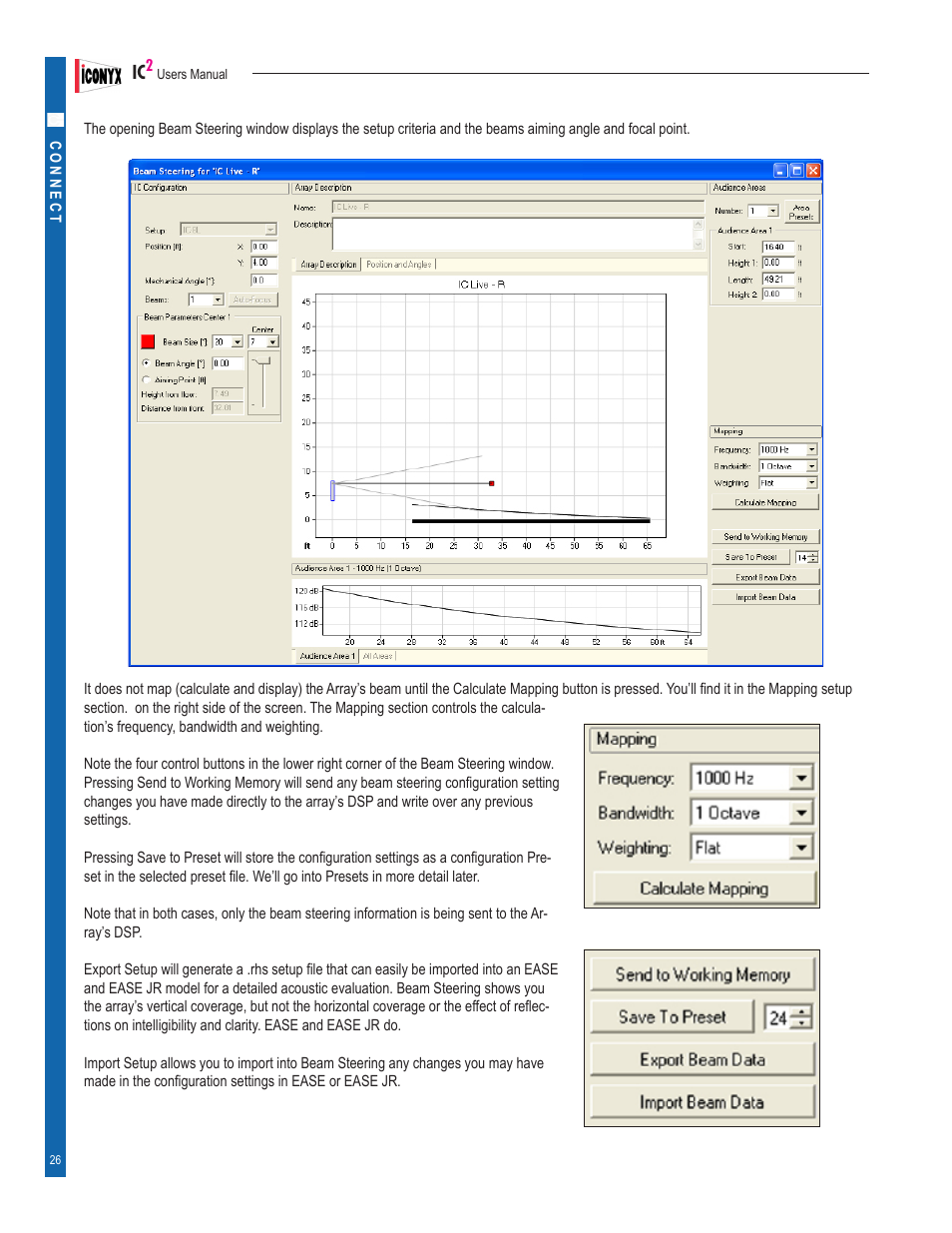Click the 'Audience Area 1 - 1000 Hz' graph header

coord(499,568)
